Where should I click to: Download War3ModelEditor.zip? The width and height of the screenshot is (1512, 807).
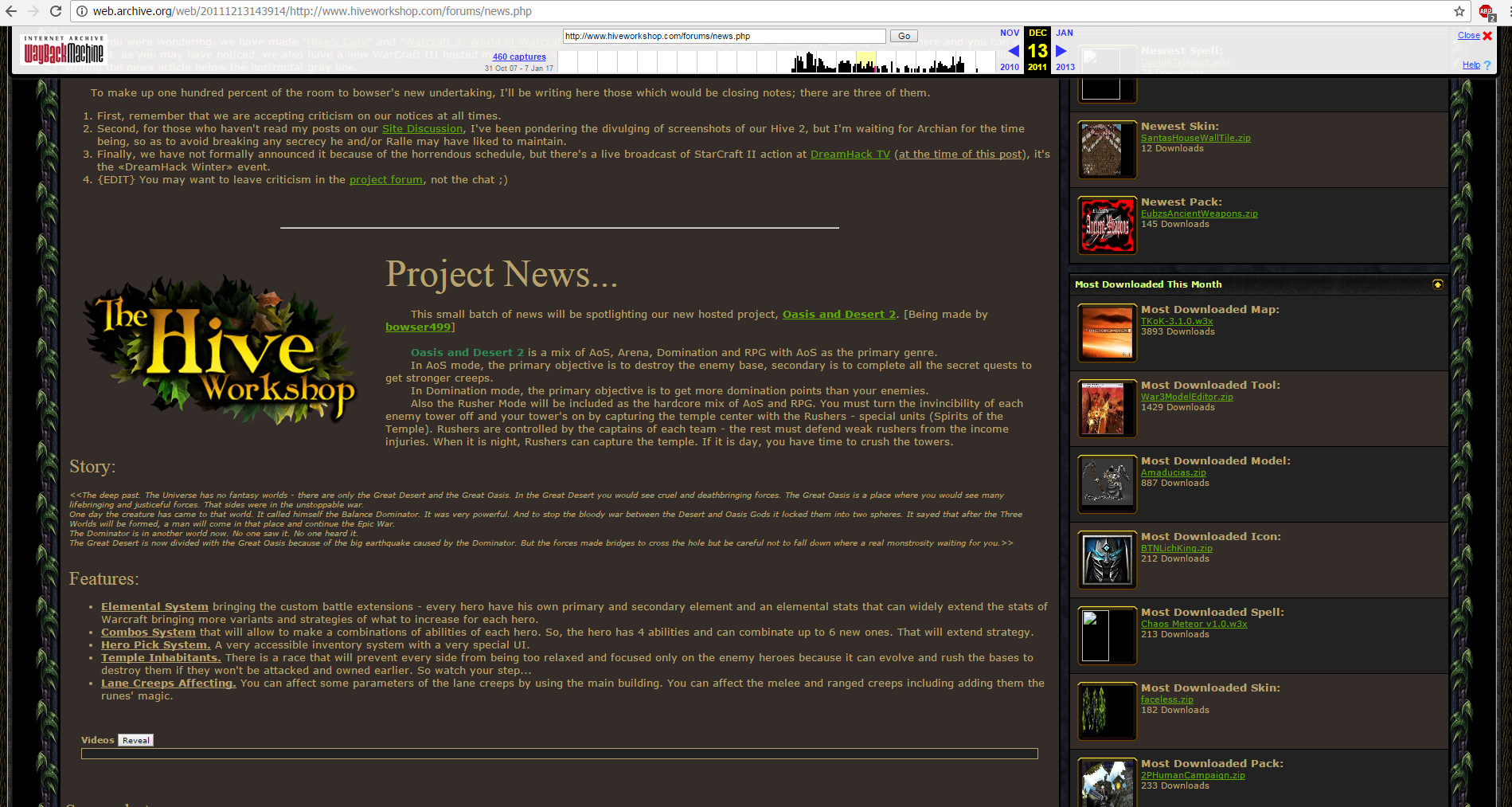click(1187, 397)
